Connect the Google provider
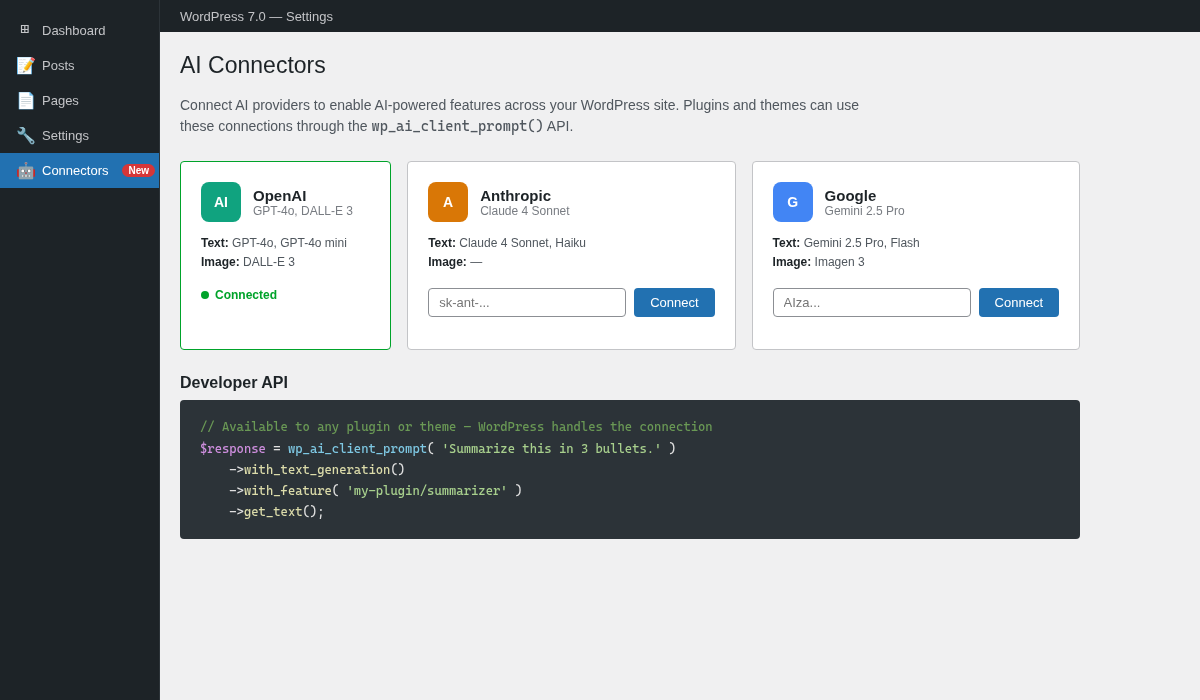The height and width of the screenshot is (700, 1200). pos(1019,302)
